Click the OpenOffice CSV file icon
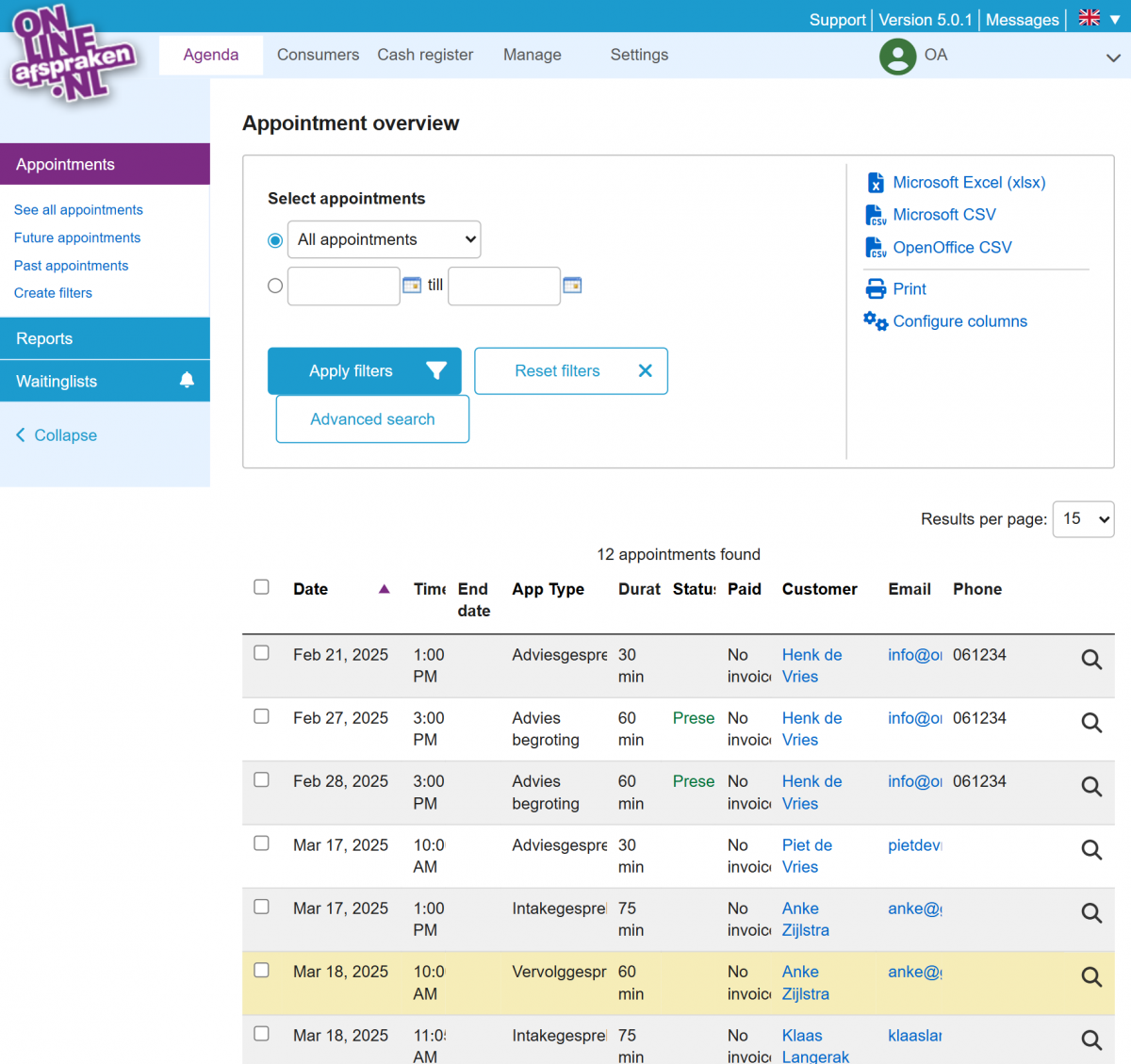The height and width of the screenshot is (1064, 1131). pos(876,248)
